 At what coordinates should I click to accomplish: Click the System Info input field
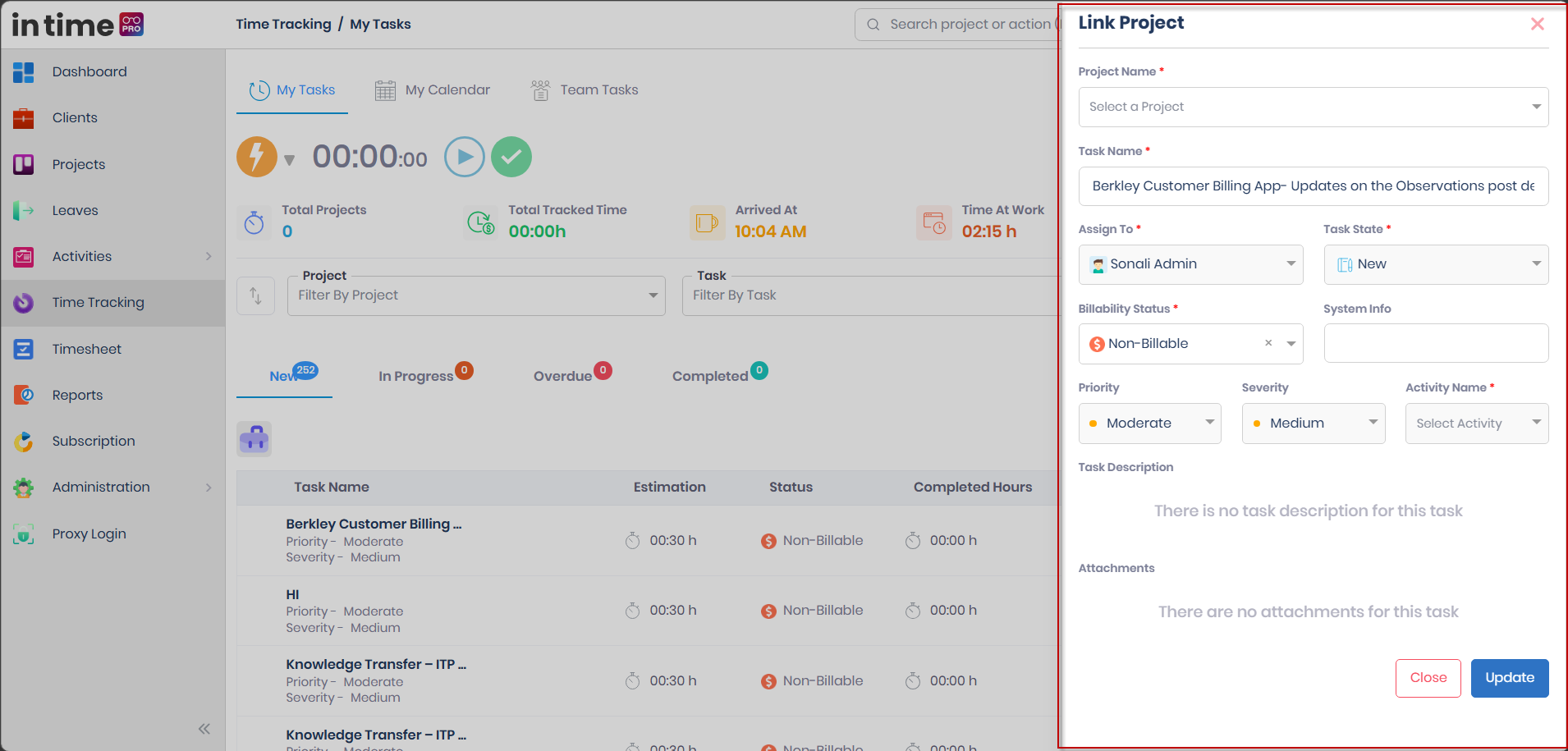tap(1436, 343)
